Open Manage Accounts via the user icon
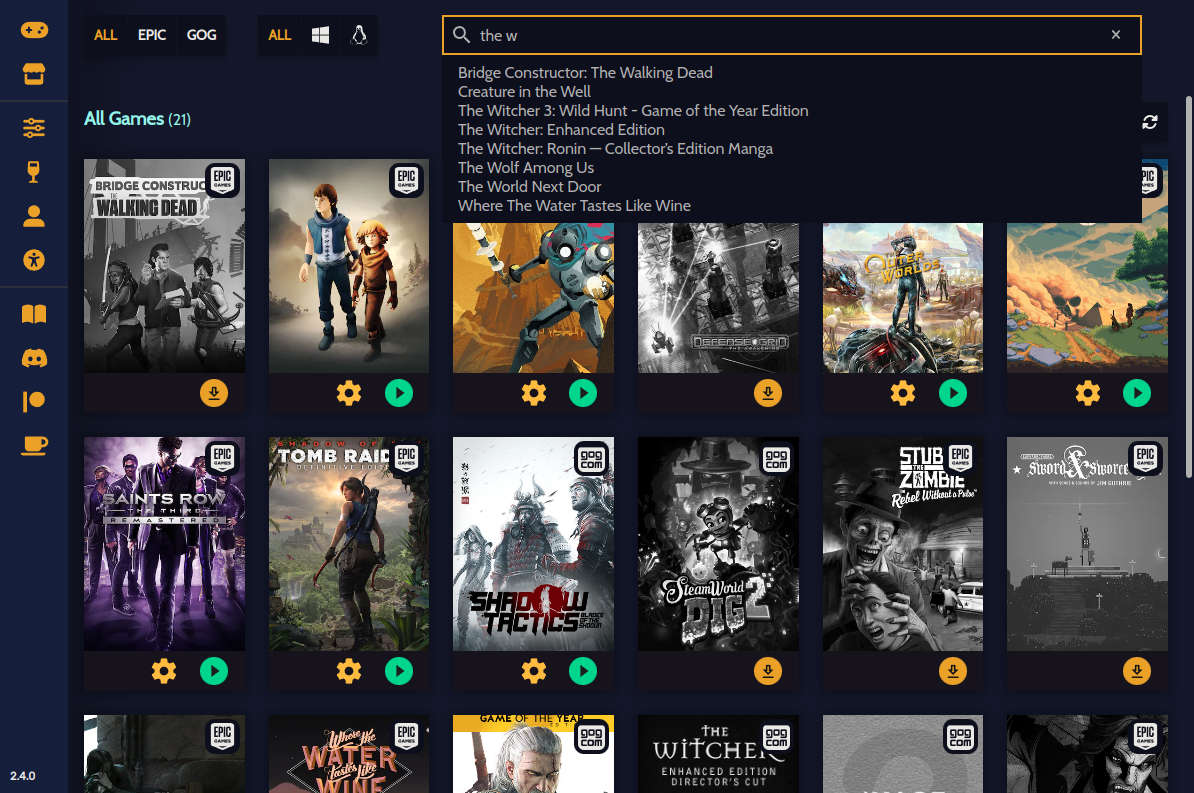Viewport: 1194px width, 793px height. [33, 215]
